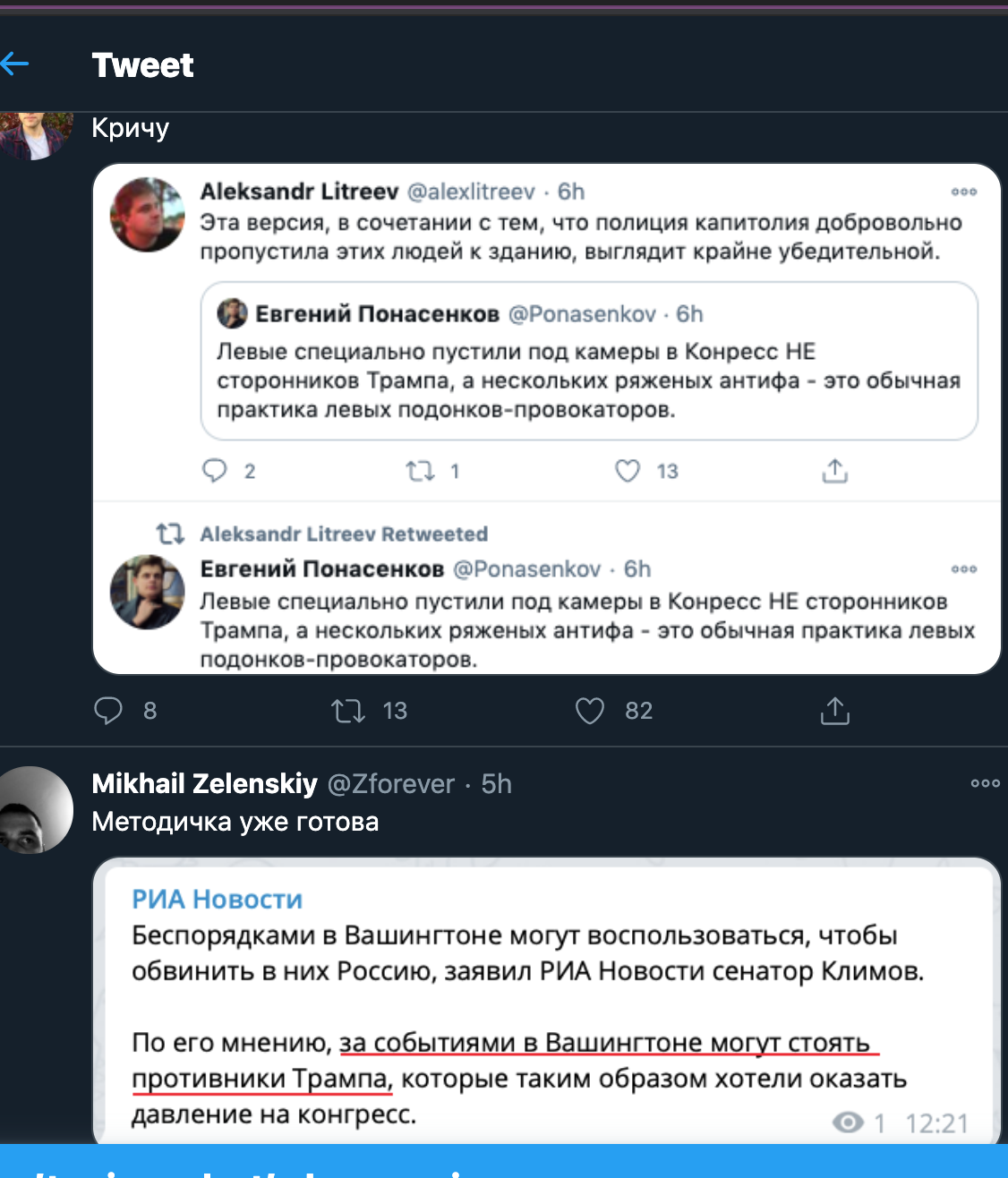The width and height of the screenshot is (1008, 1178).
Task: Open more options on retweeted Понасенков tweet
Action: [x=963, y=569]
